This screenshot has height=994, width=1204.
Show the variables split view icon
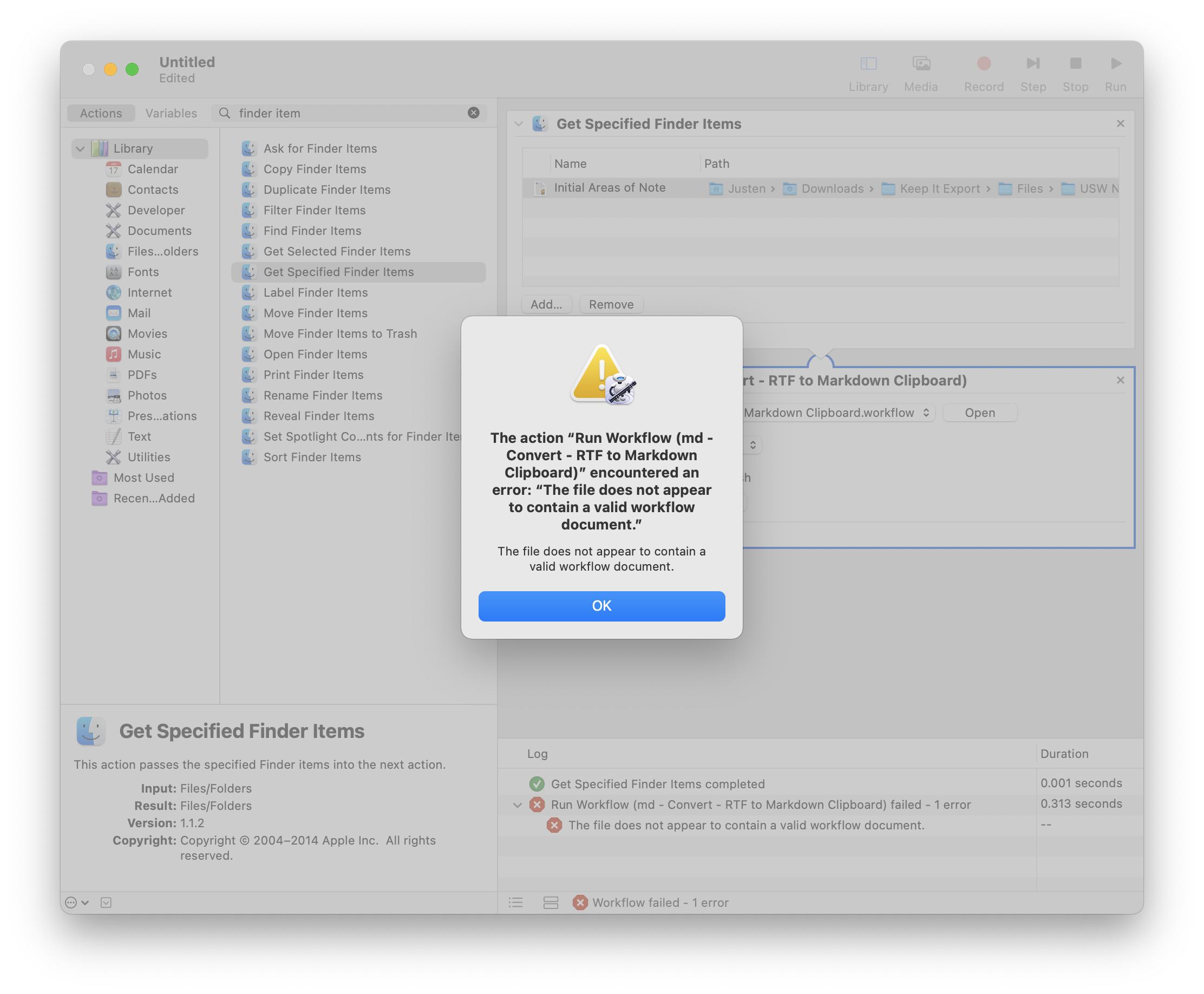click(x=551, y=903)
